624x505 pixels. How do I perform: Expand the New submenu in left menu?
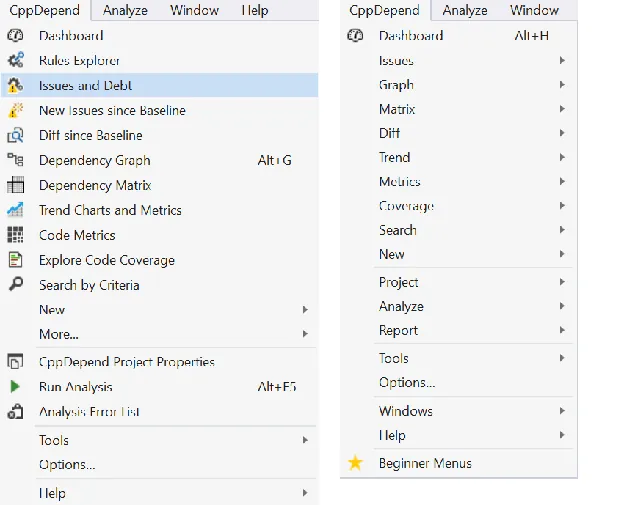(x=305, y=310)
